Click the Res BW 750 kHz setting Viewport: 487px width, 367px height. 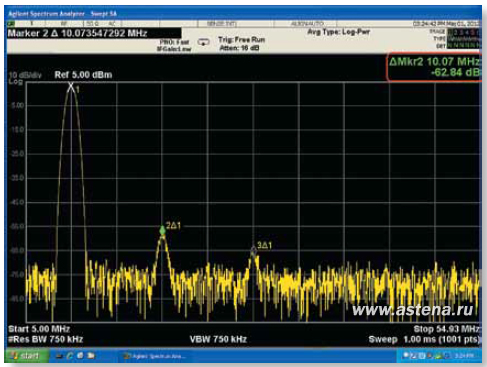46,340
